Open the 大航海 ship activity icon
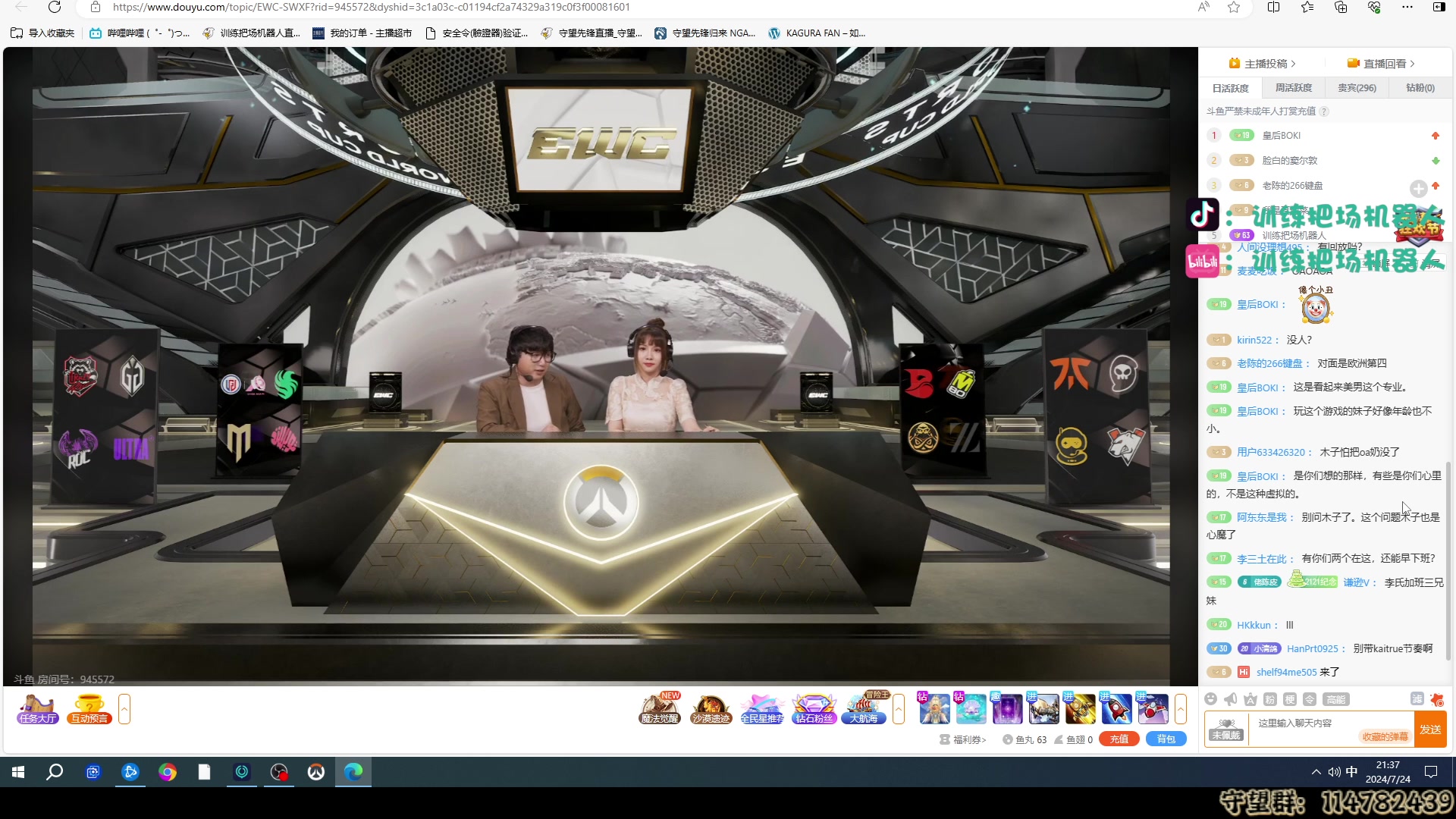Viewport: 1456px width, 819px height. point(864,709)
